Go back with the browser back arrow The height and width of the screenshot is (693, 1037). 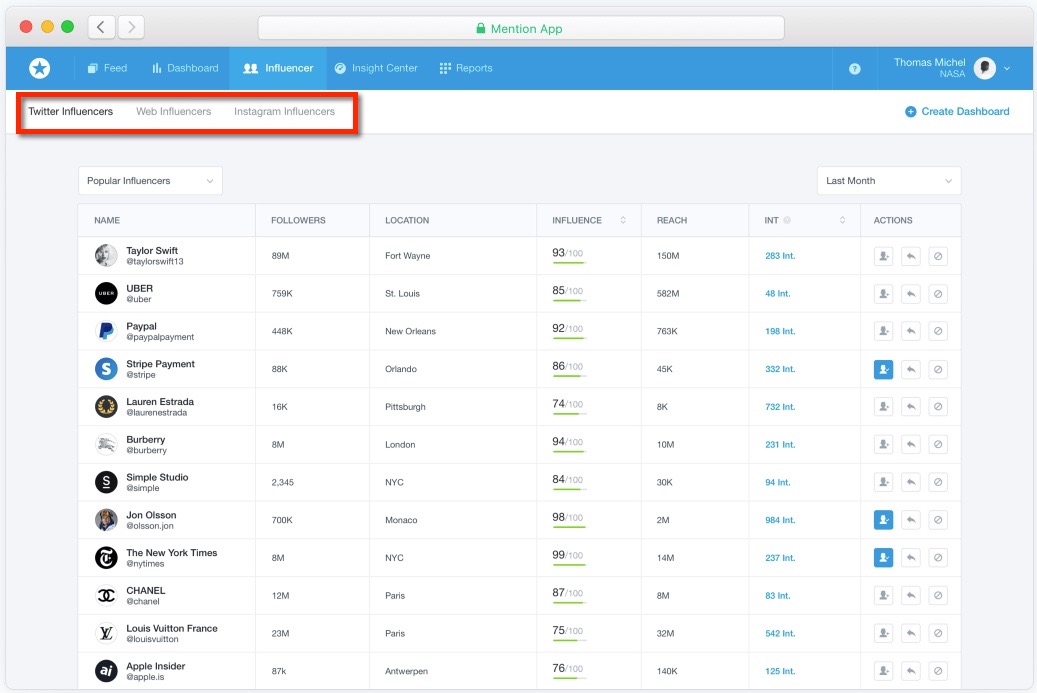point(101,27)
